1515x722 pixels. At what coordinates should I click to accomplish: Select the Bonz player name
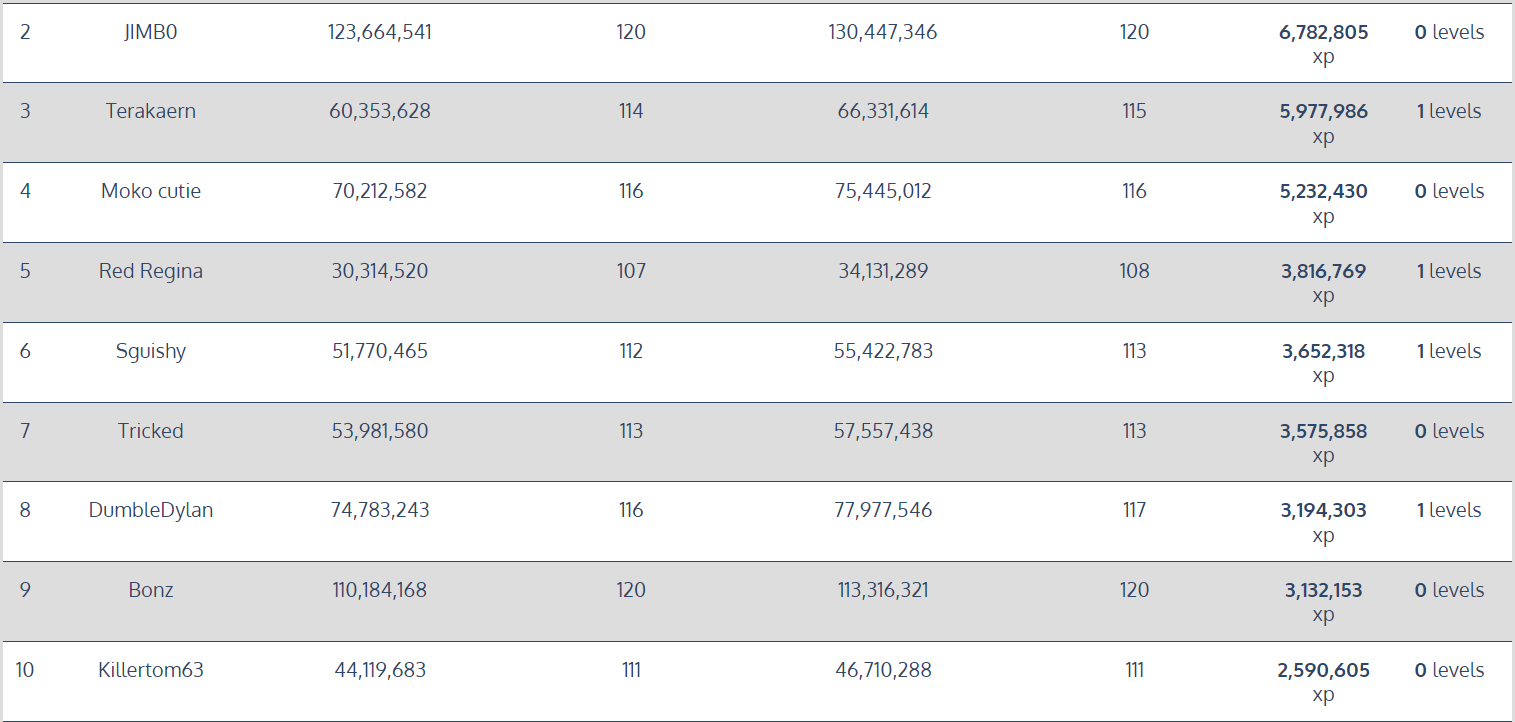[151, 590]
